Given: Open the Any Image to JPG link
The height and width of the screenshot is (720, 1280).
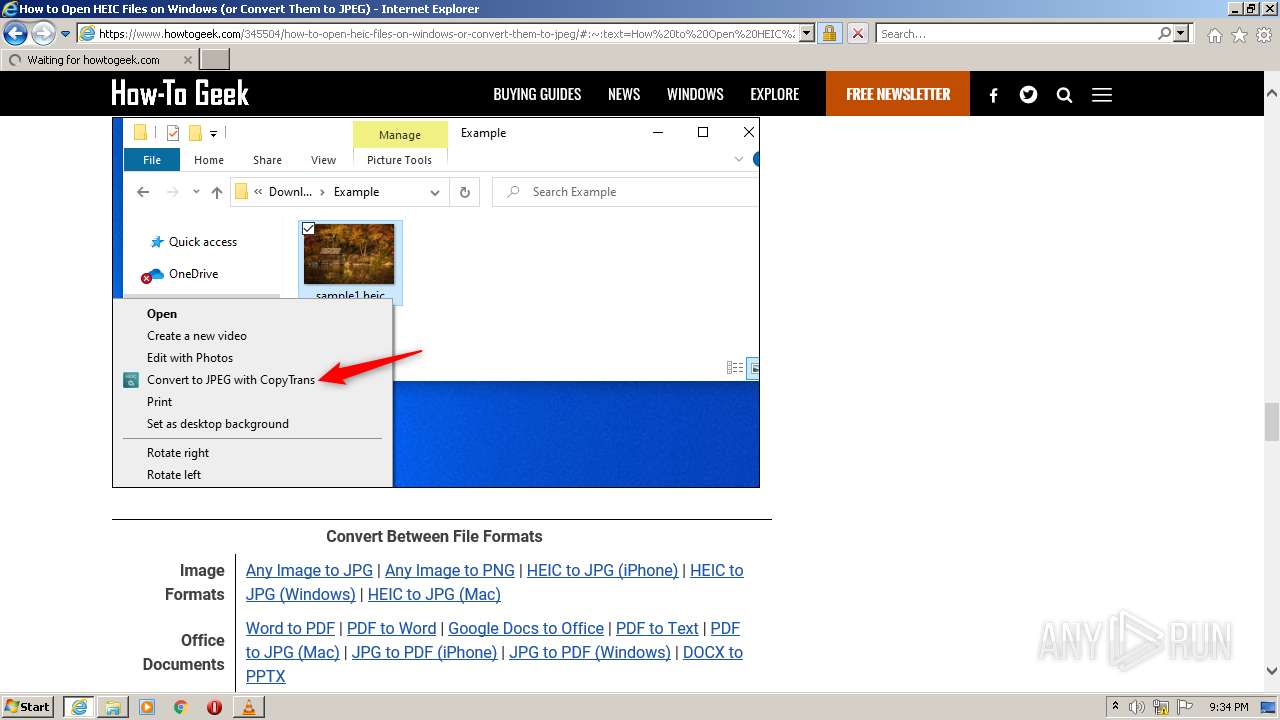Looking at the screenshot, I should (309, 570).
